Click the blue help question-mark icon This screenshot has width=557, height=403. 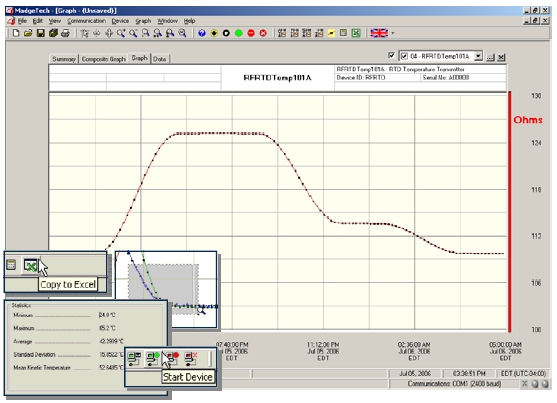(202, 33)
